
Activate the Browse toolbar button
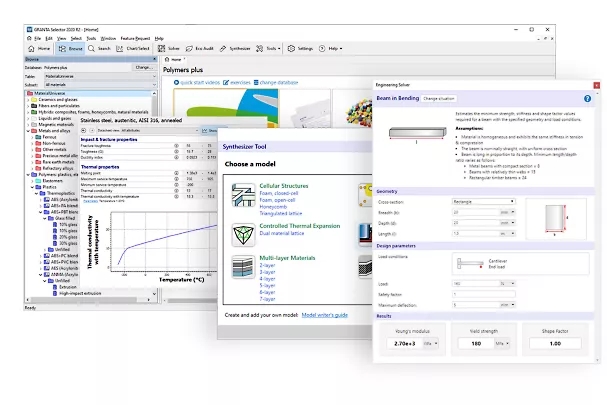70,48
